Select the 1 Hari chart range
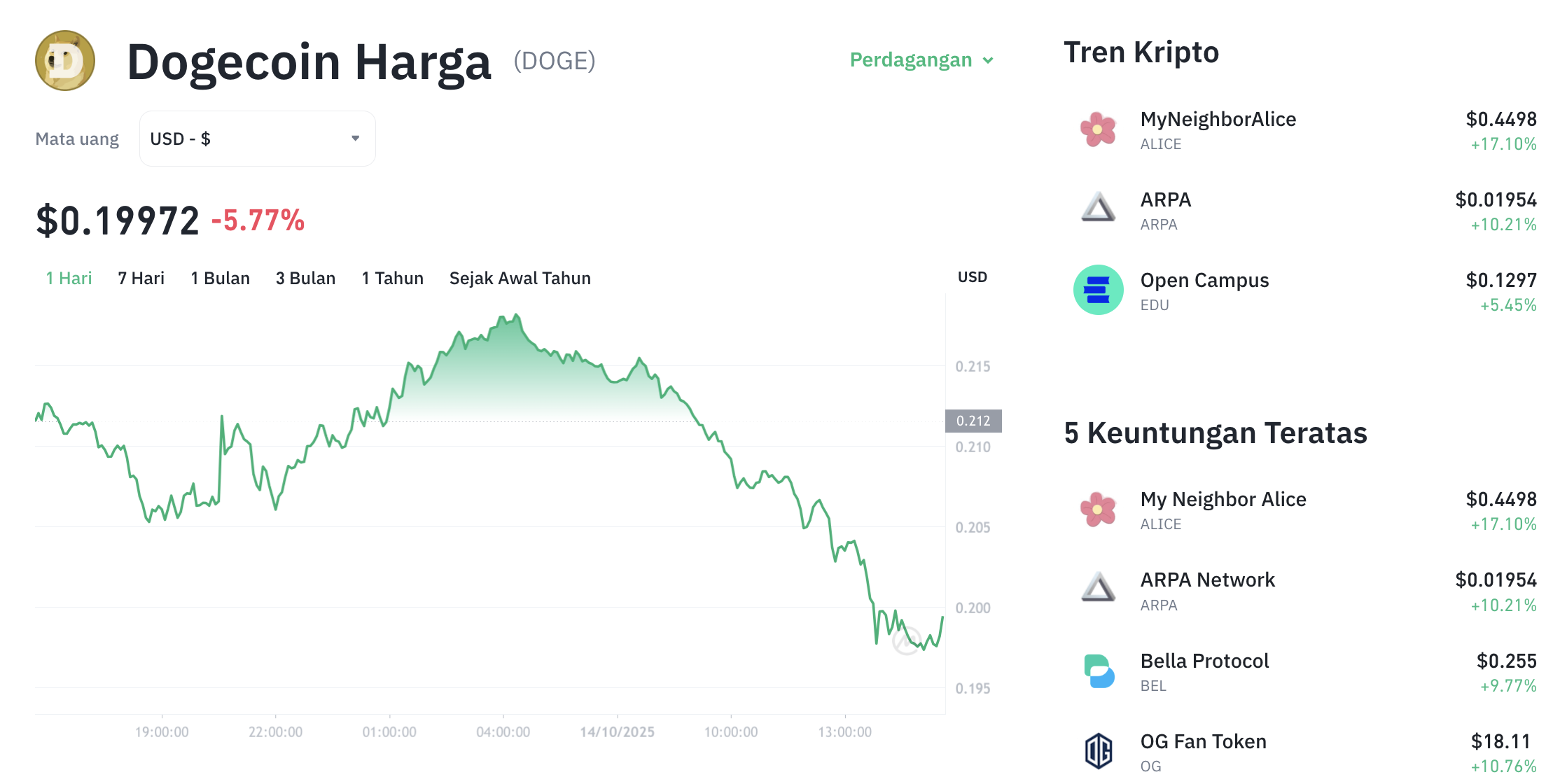 tap(69, 279)
